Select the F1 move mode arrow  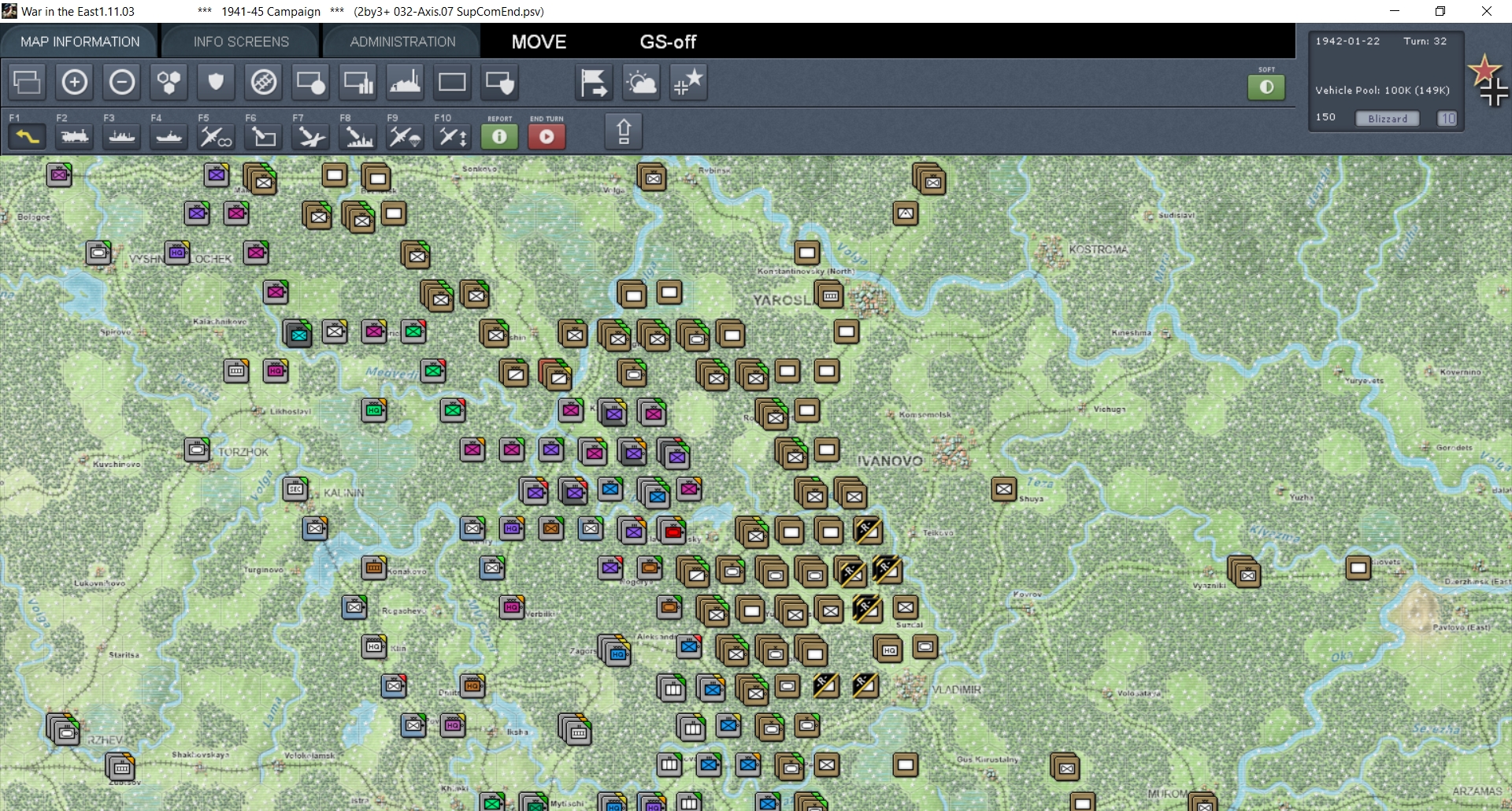tap(28, 136)
